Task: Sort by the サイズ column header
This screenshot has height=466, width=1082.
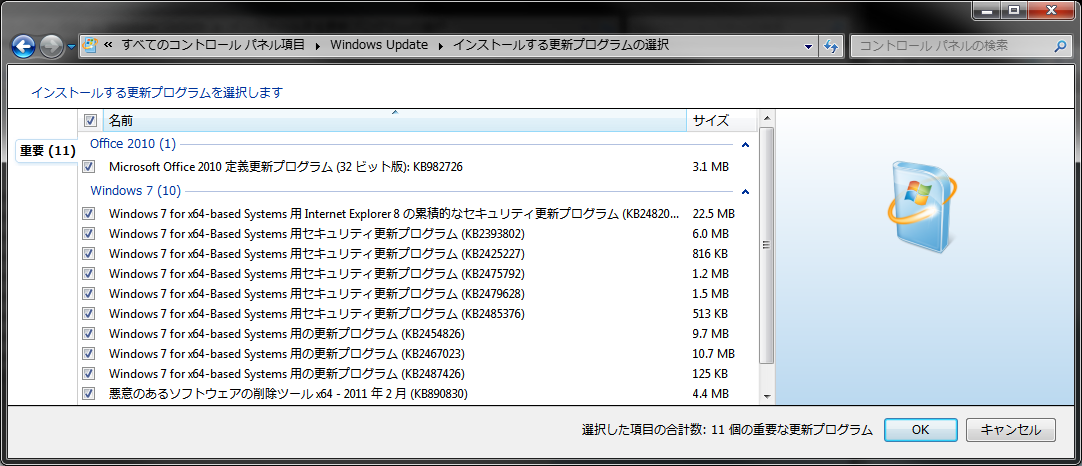Action: [722, 121]
